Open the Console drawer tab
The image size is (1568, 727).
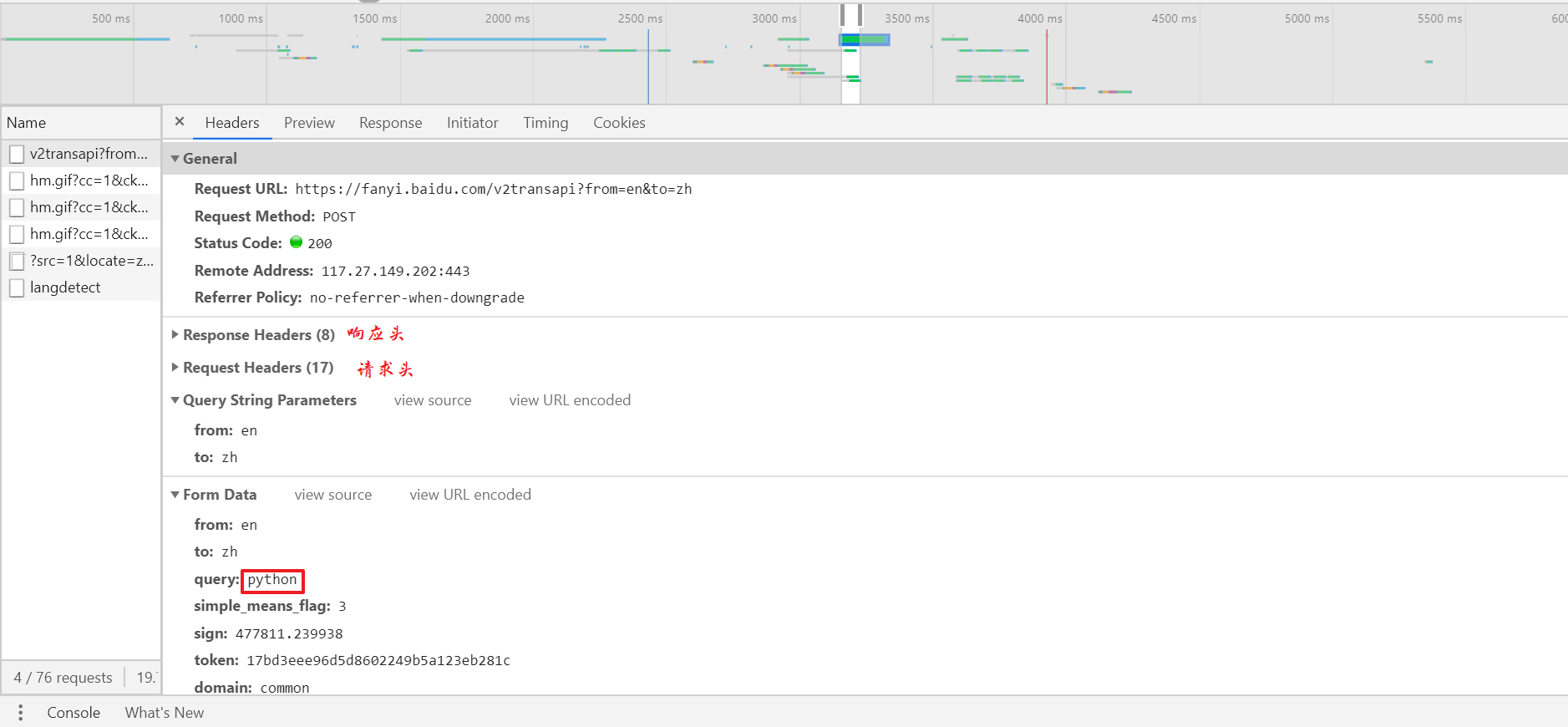74,713
